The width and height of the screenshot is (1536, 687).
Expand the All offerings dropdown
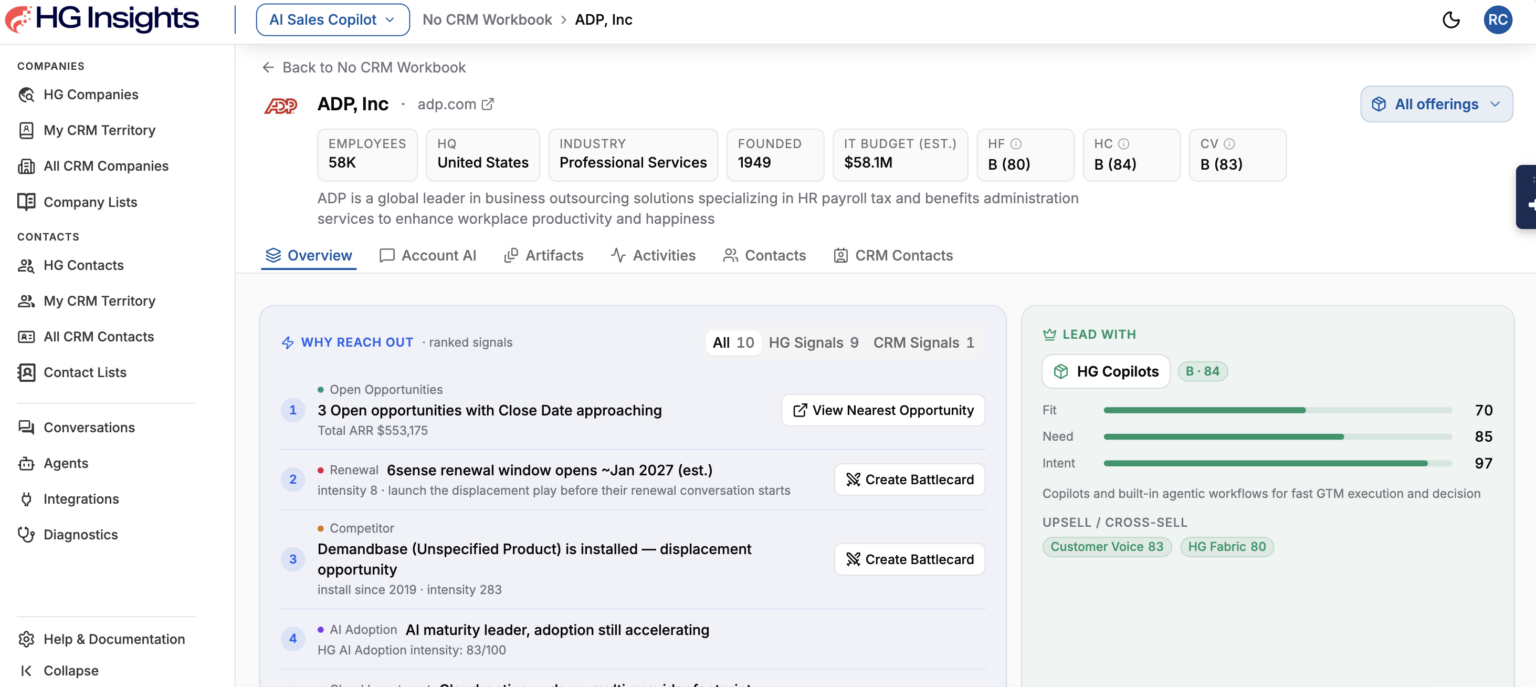coord(1436,104)
